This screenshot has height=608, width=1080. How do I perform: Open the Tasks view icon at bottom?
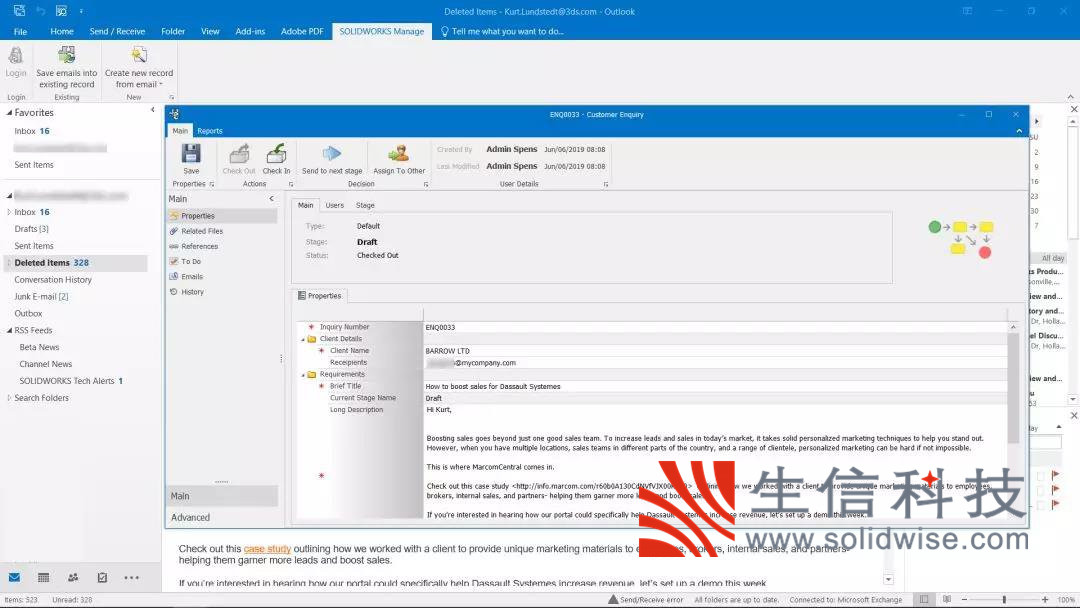[102, 578]
